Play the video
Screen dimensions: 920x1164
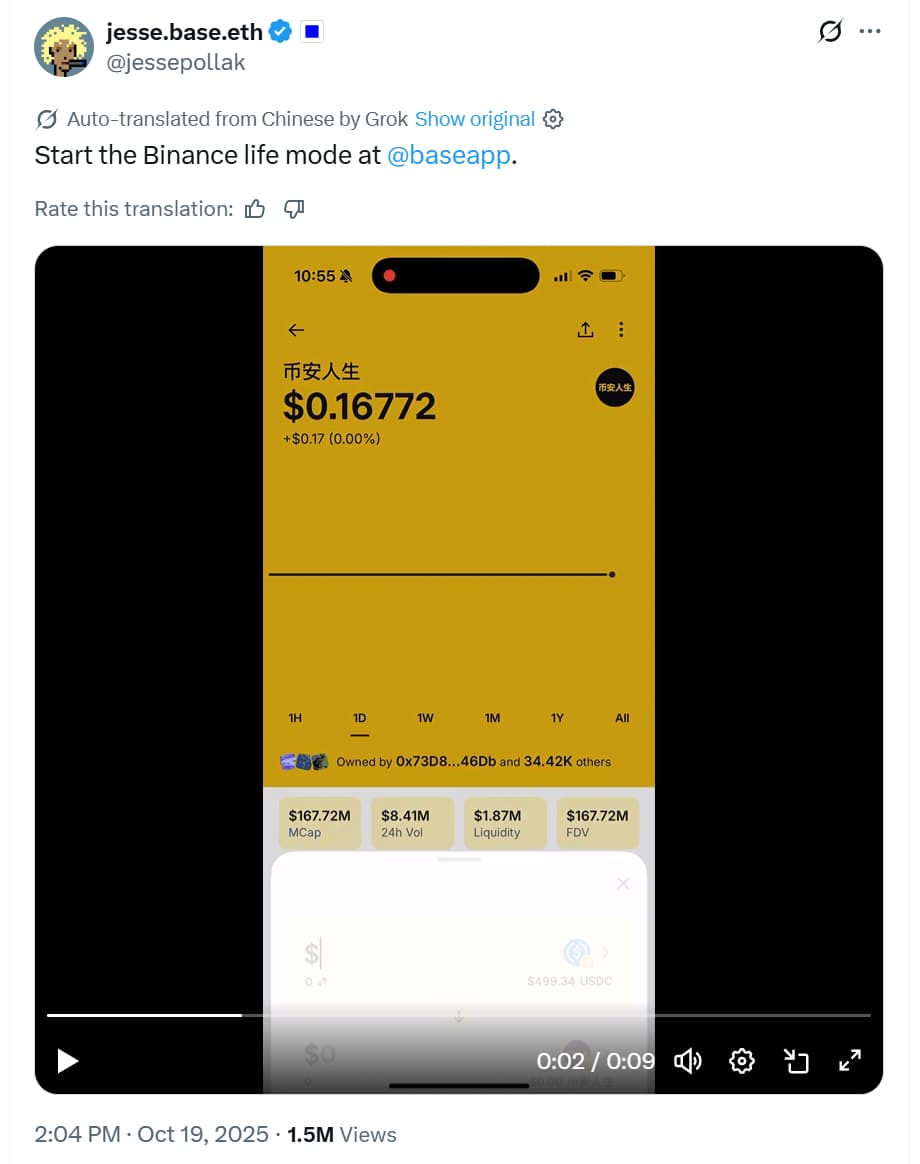pyautogui.click(x=67, y=1061)
